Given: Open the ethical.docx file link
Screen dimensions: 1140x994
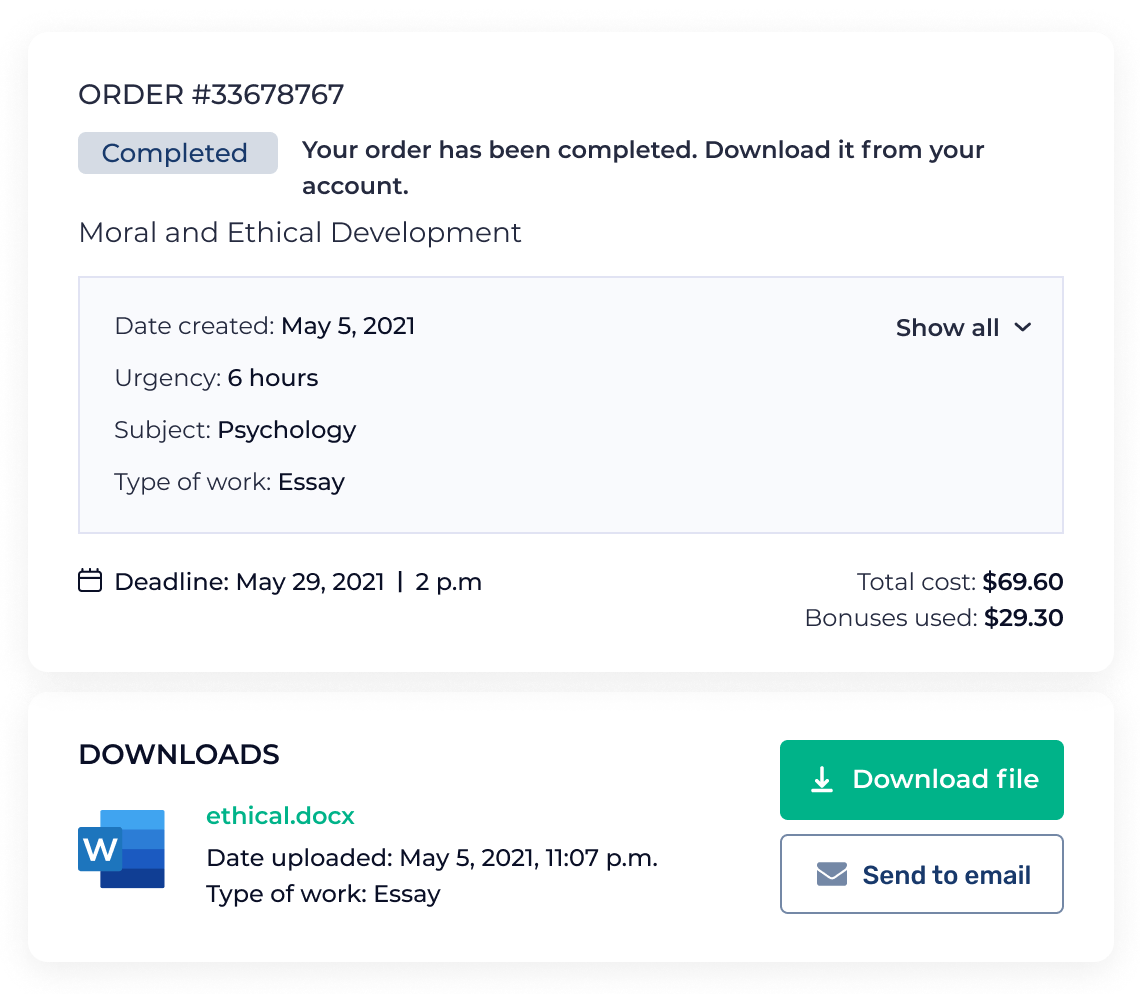Looking at the screenshot, I should [280, 816].
